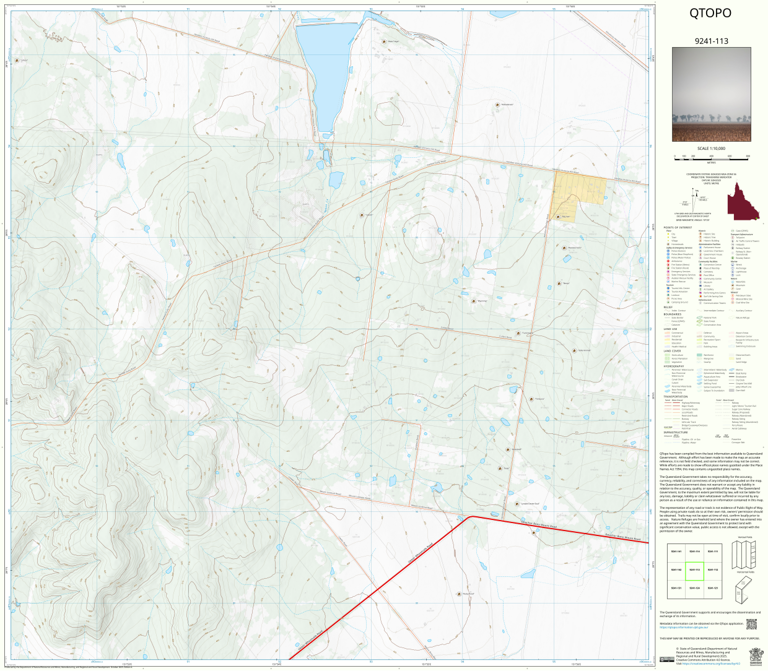The height and width of the screenshot is (671, 768).
Task: Click the vertical folds diagram
Action: (x=744, y=554)
